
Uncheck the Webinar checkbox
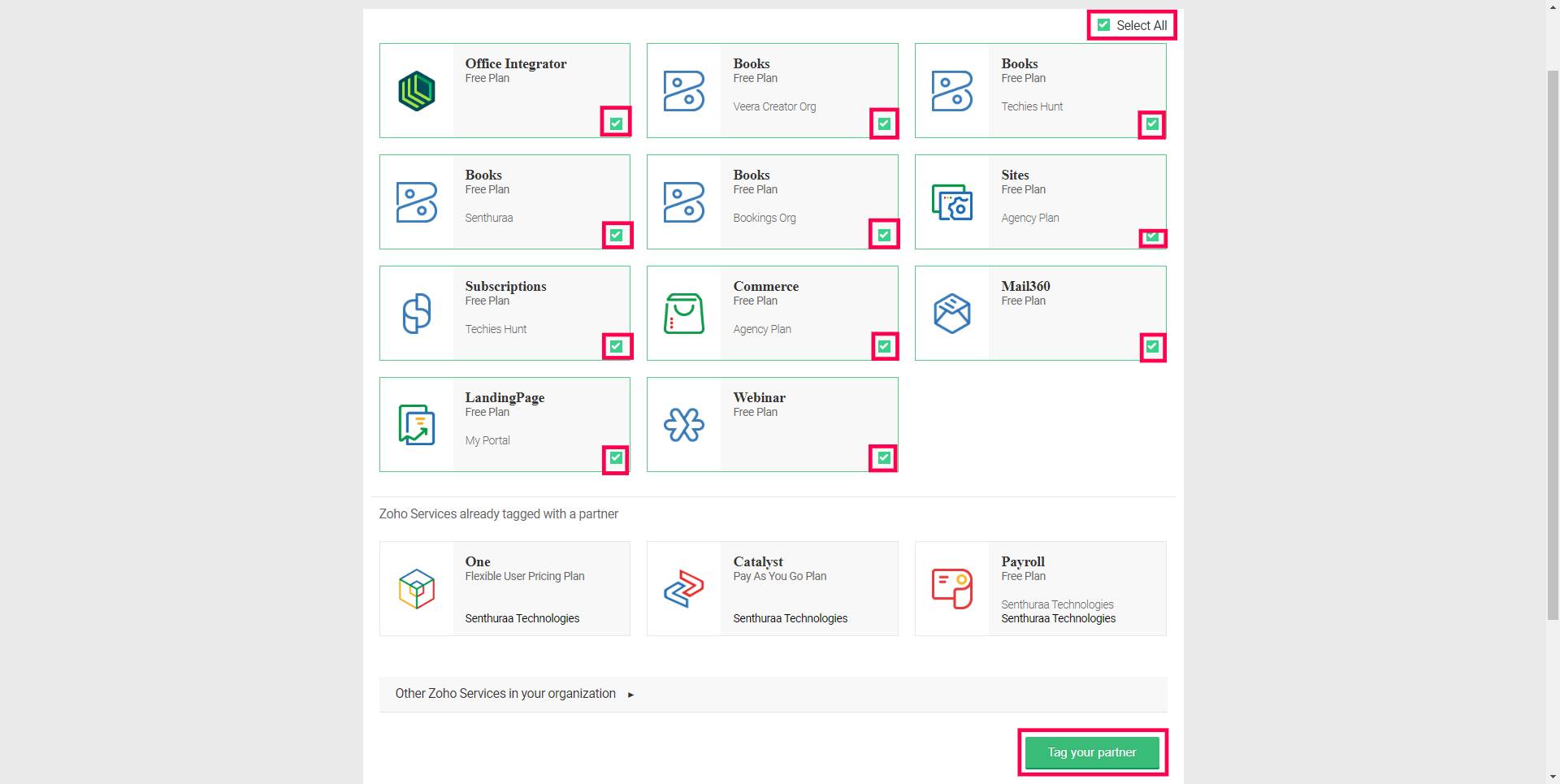884,457
